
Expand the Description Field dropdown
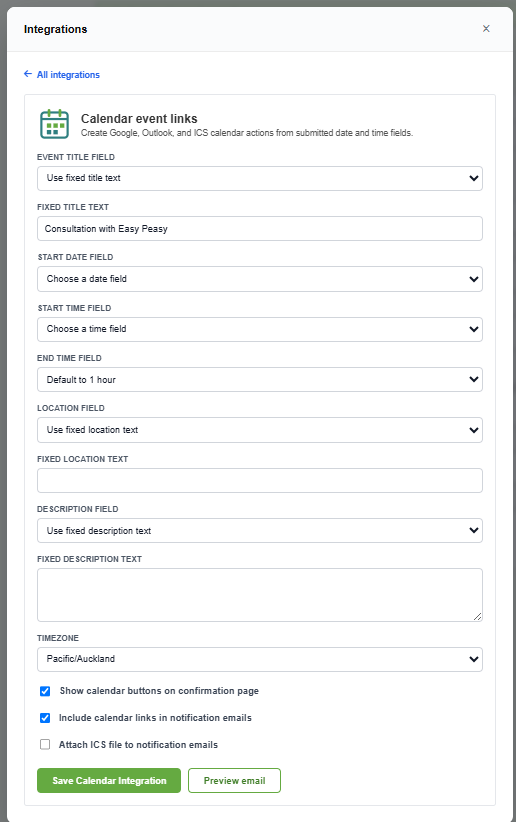point(260,531)
